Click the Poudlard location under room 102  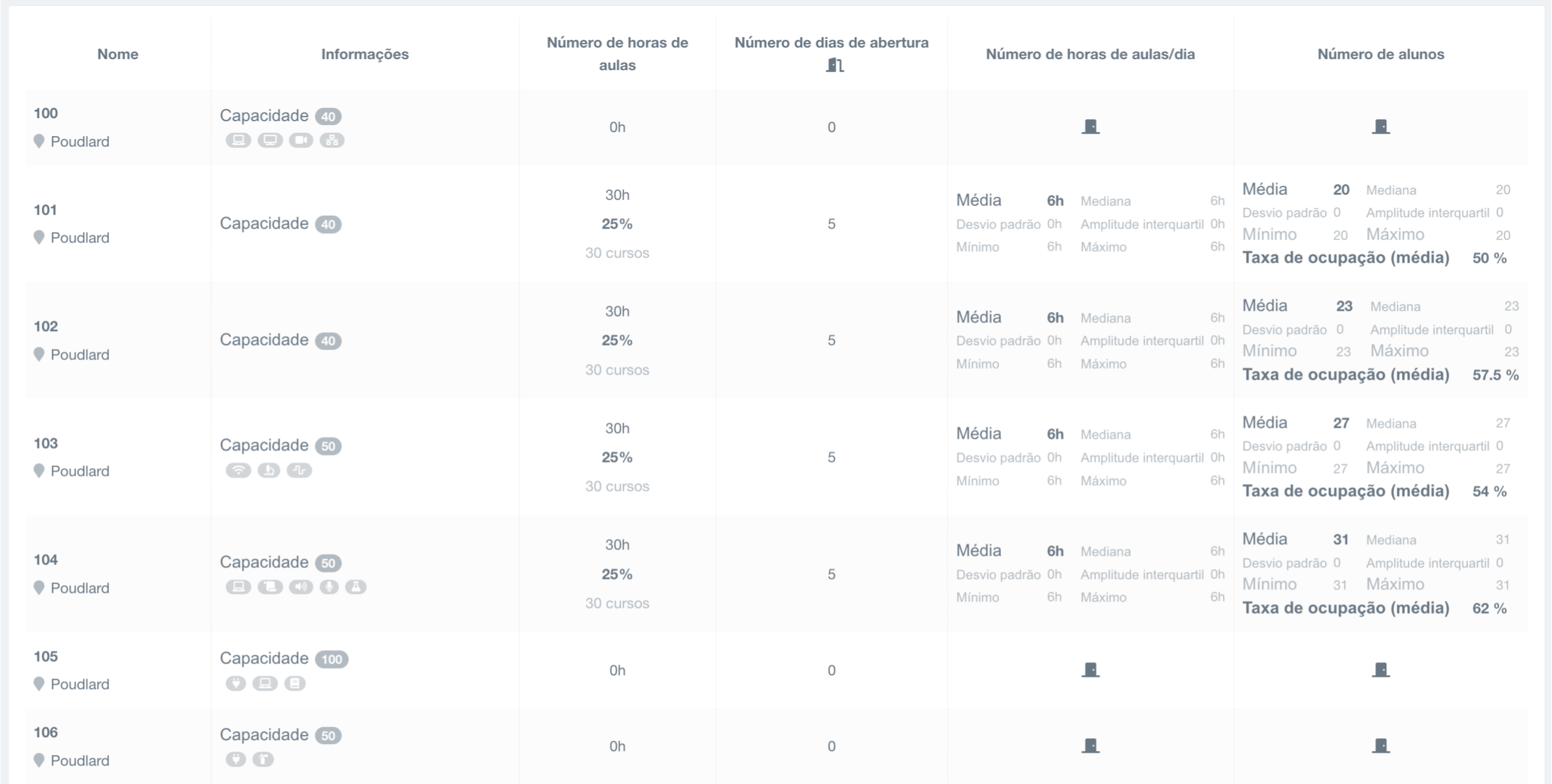click(79, 354)
